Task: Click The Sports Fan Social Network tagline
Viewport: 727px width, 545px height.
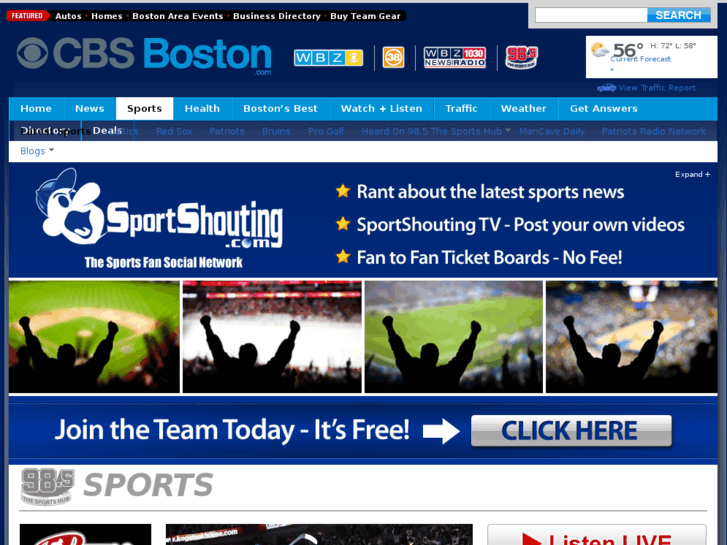Action: (163, 263)
